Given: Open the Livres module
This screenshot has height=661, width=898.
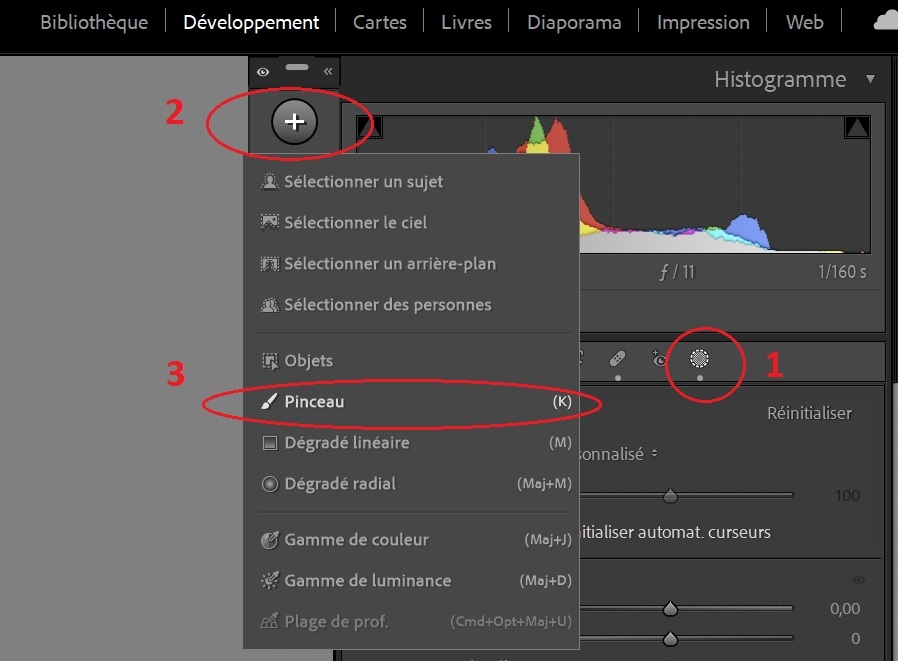Looking at the screenshot, I should click(466, 22).
